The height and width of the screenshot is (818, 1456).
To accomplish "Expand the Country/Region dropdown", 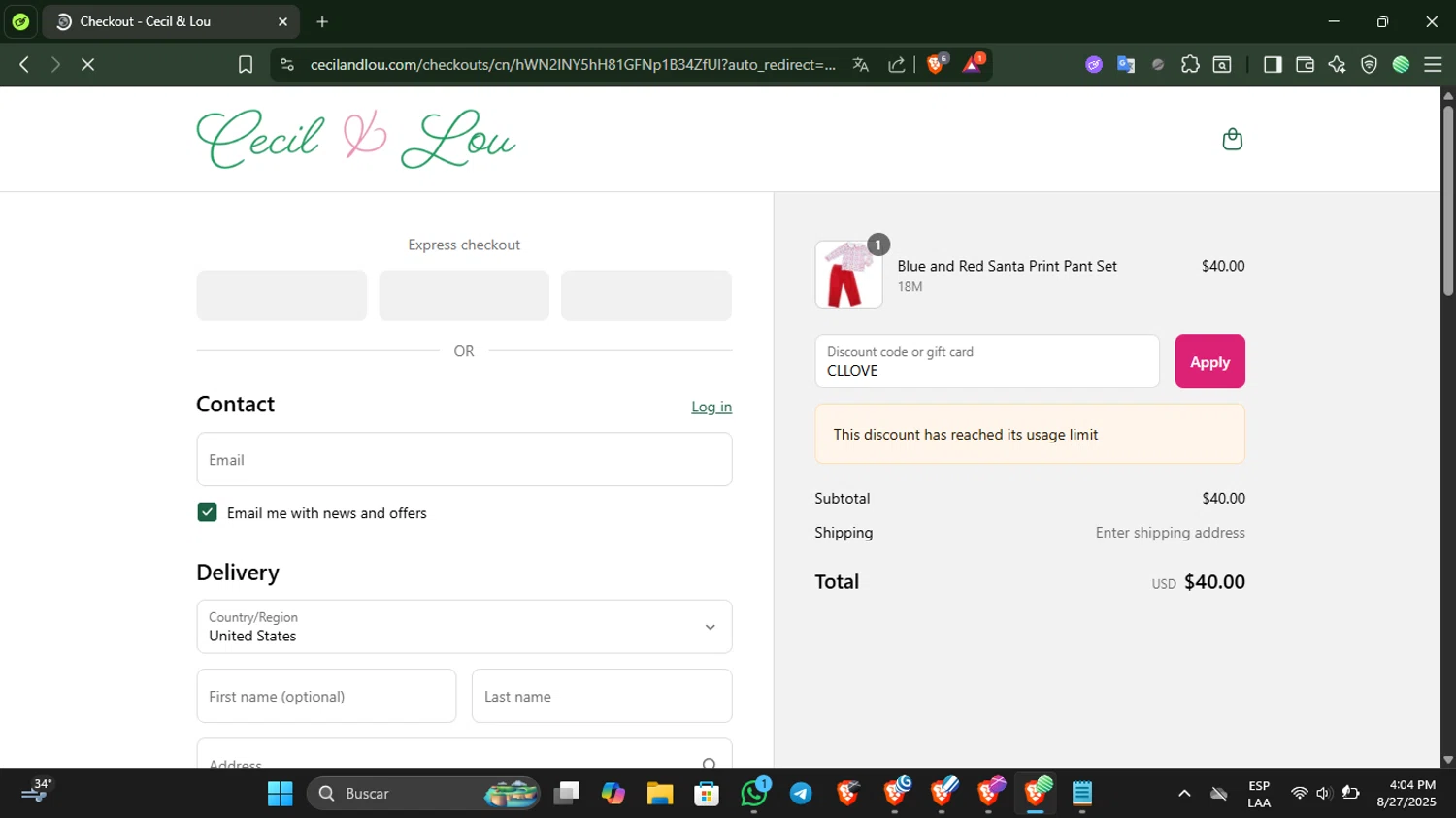I will coord(464,627).
